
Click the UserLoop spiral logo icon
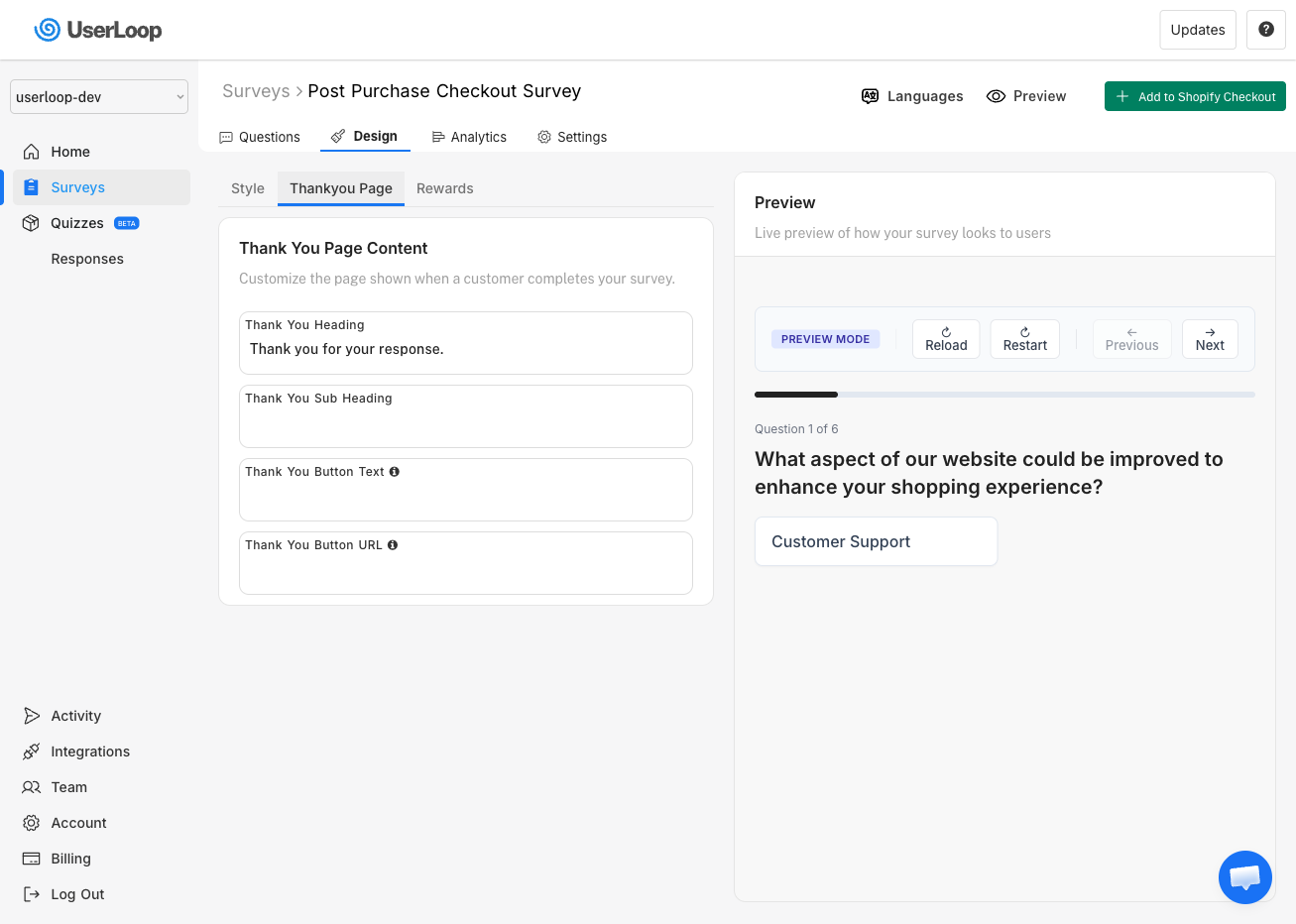pyautogui.click(x=47, y=30)
